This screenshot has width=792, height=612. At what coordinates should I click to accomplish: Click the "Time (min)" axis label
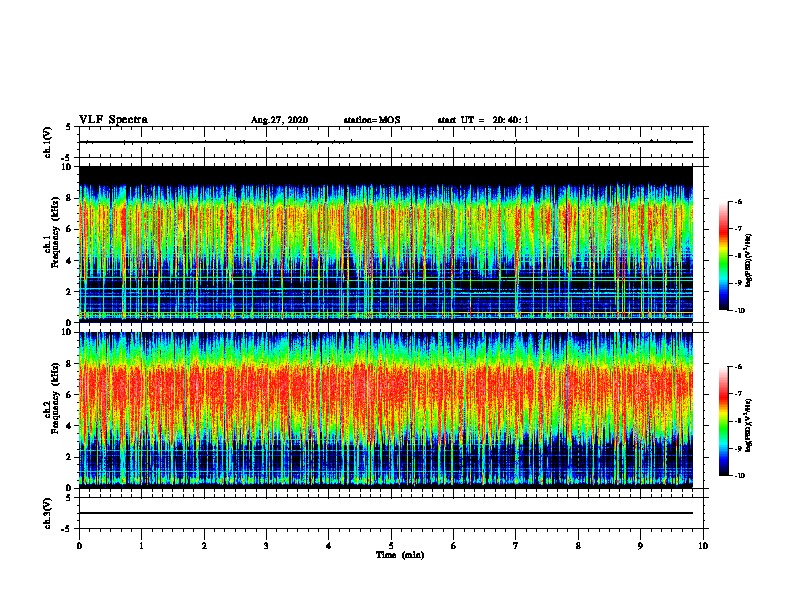(400, 555)
